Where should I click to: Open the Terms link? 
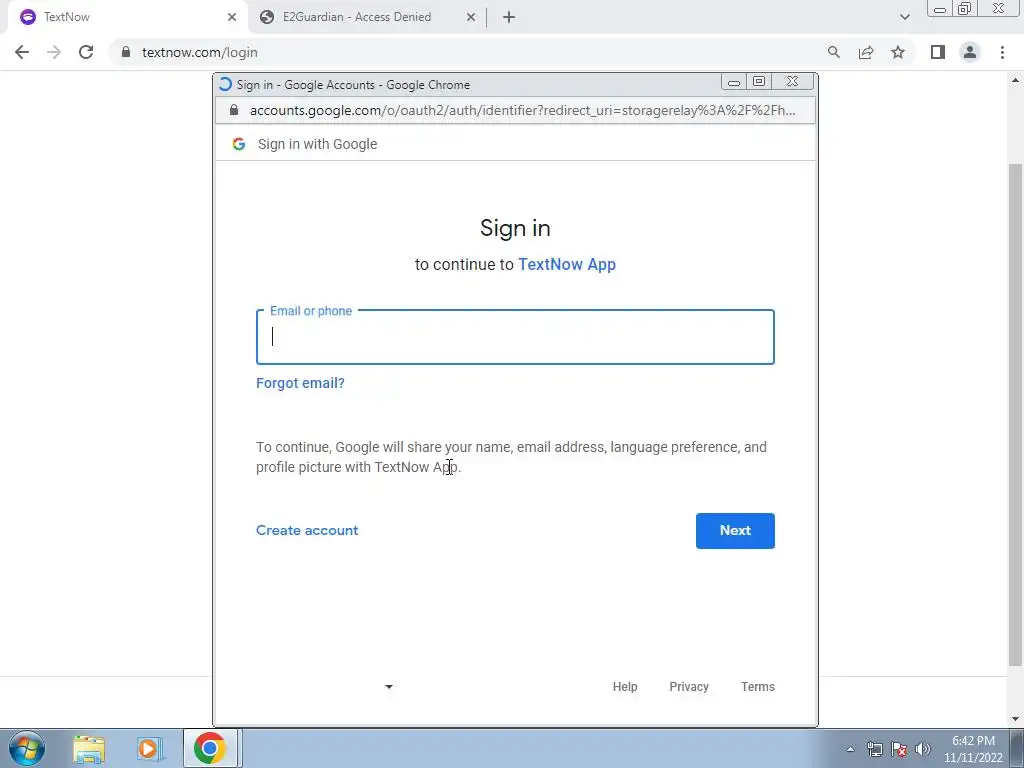[x=758, y=686]
